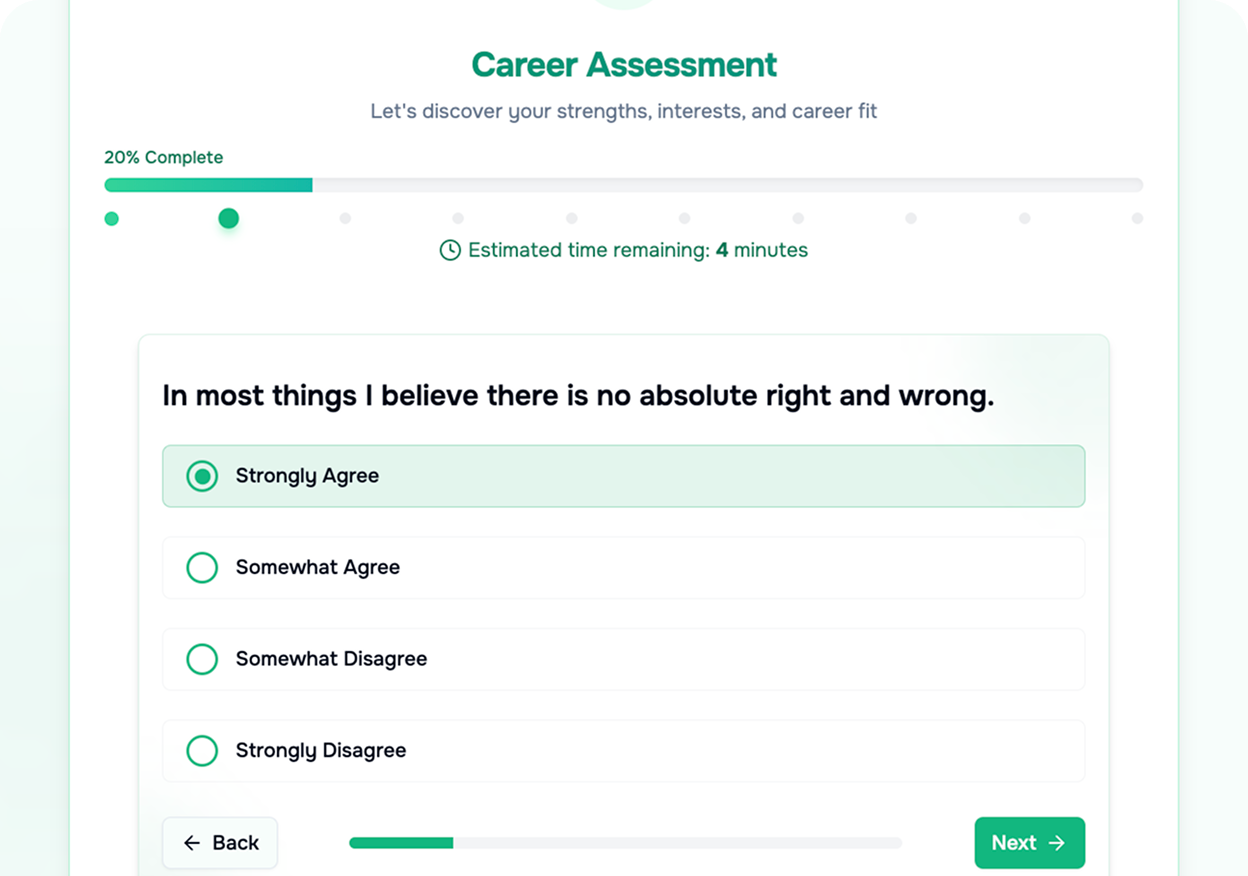Go to the Next question
Screen dimensions: 1248x876
(1029, 843)
